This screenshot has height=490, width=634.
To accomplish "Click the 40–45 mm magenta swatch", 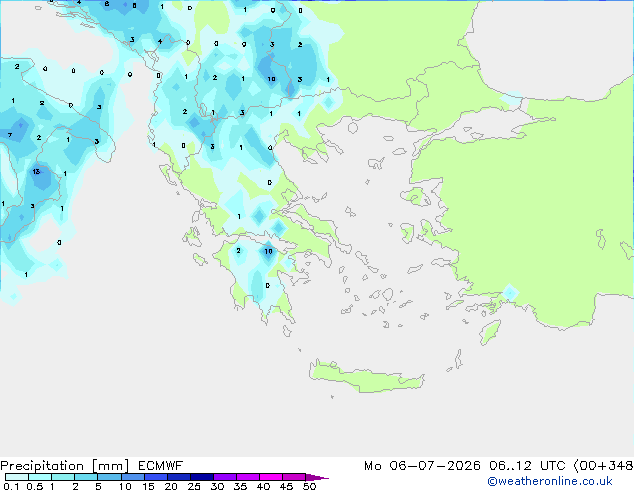I will point(271,477).
